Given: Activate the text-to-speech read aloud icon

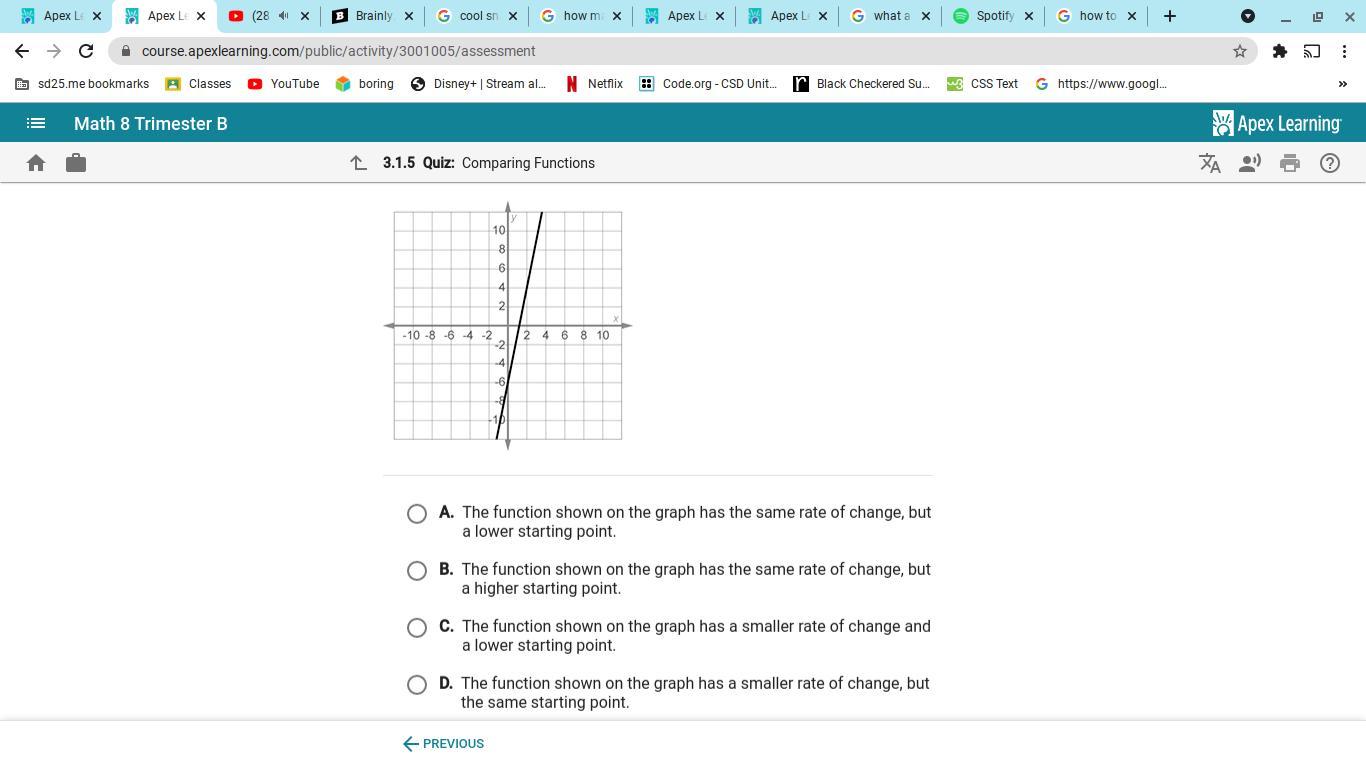Looking at the screenshot, I should pyautogui.click(x=1250, y=162).
